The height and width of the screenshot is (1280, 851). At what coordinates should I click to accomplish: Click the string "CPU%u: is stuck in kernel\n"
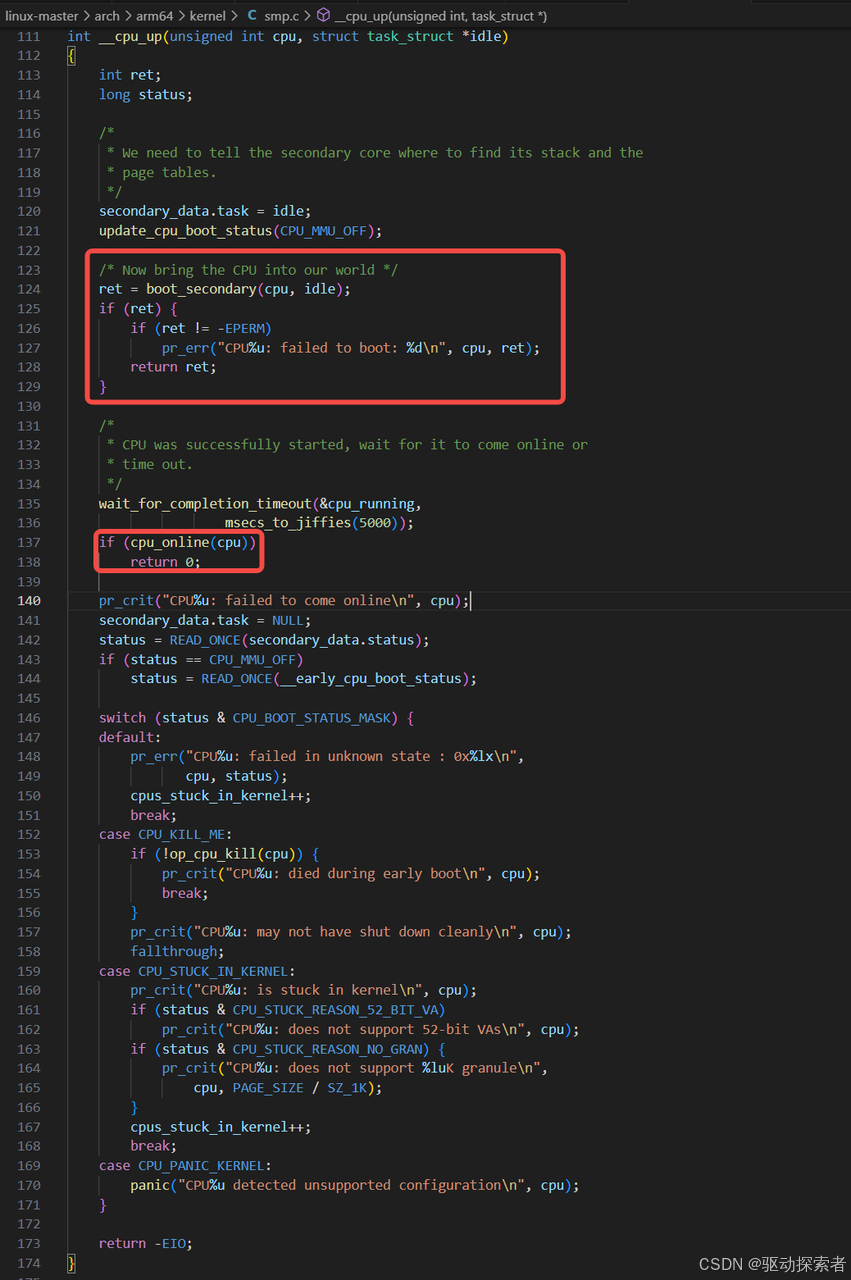307,991
